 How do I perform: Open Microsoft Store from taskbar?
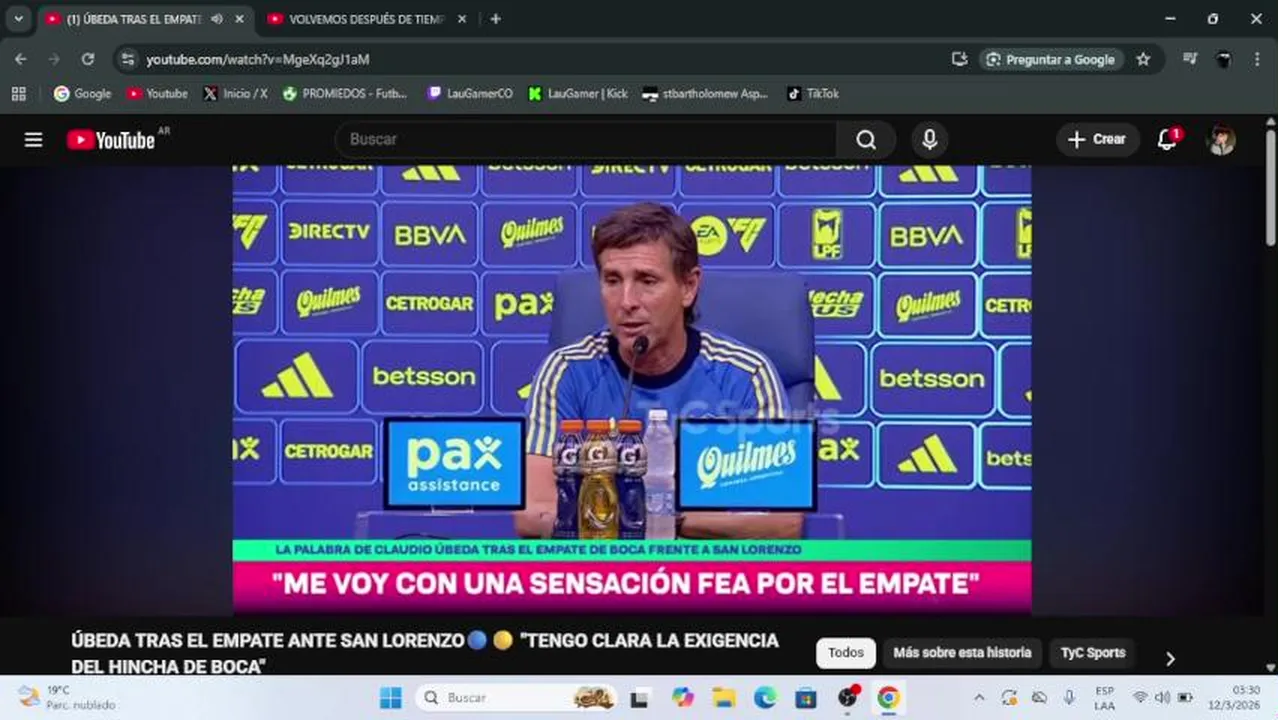click(806, 698)
